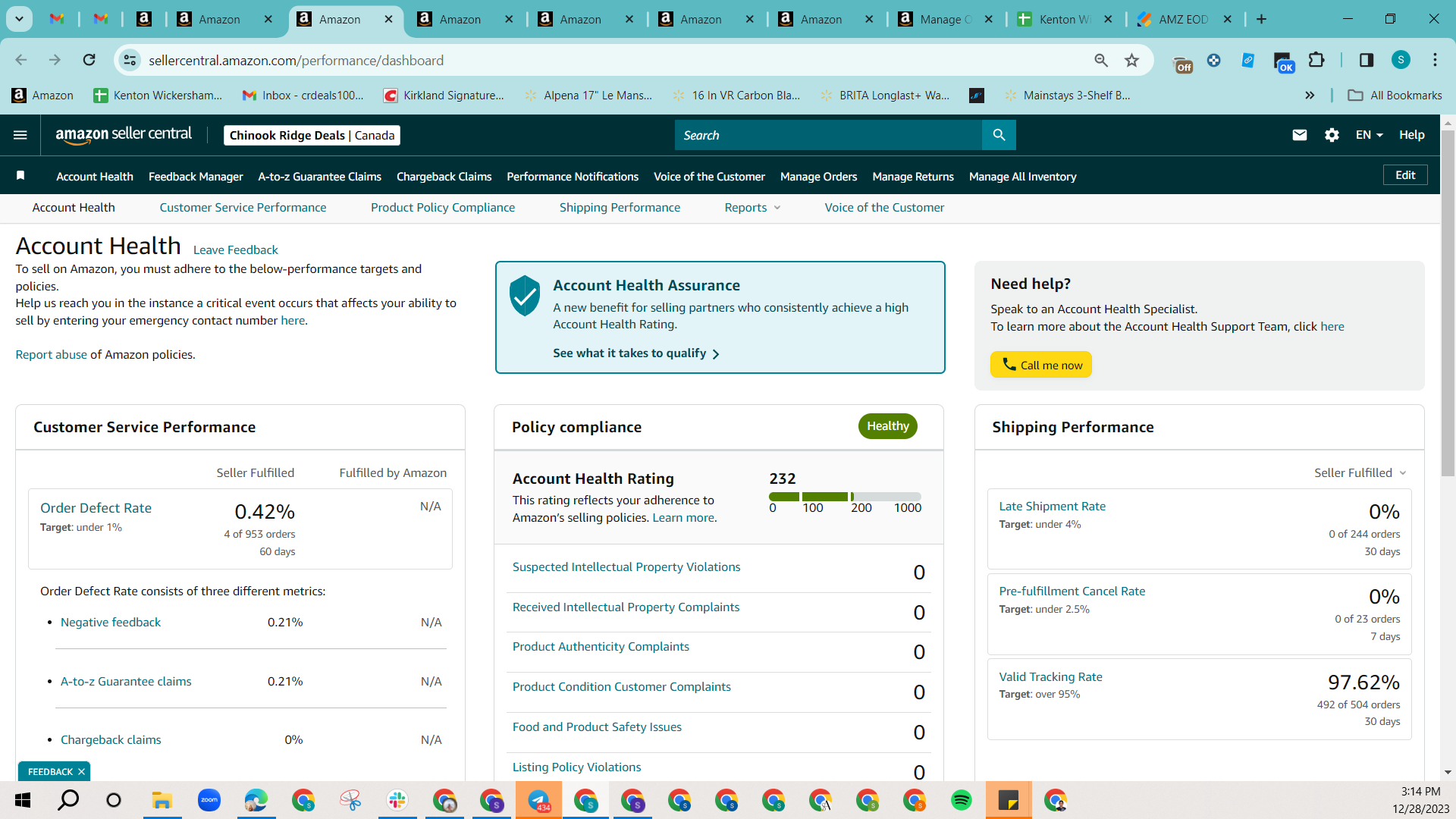Click the bookmark flag icon in the favorites bar

(20, 176)
